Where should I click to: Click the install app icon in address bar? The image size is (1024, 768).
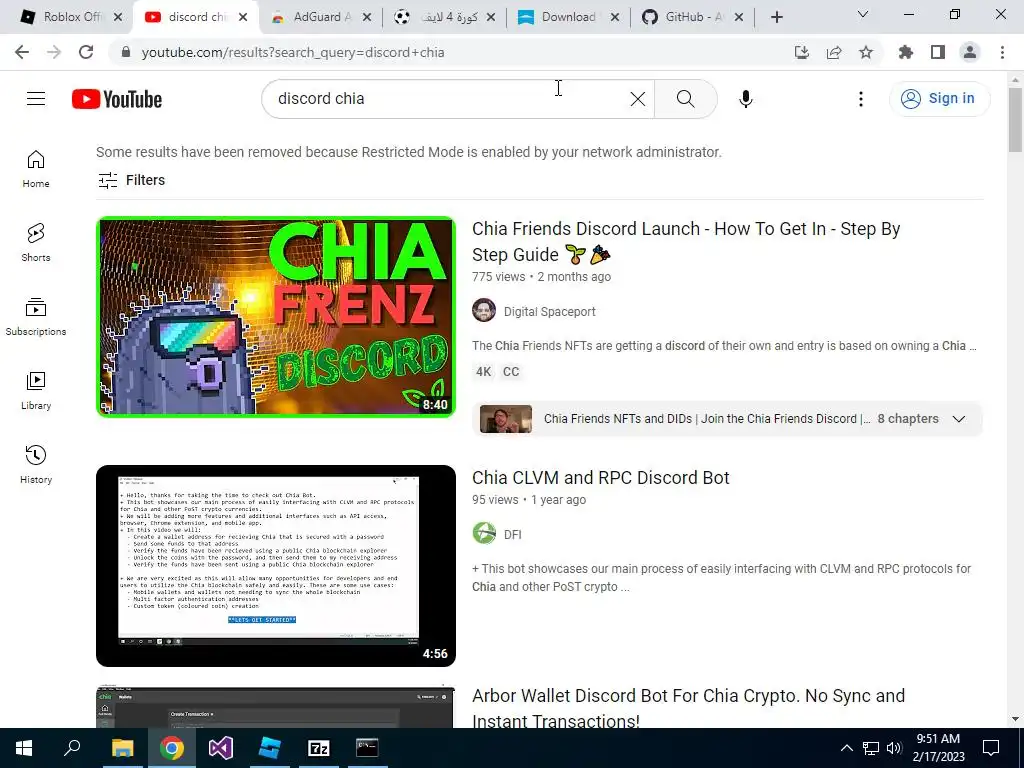pos(802,52)
